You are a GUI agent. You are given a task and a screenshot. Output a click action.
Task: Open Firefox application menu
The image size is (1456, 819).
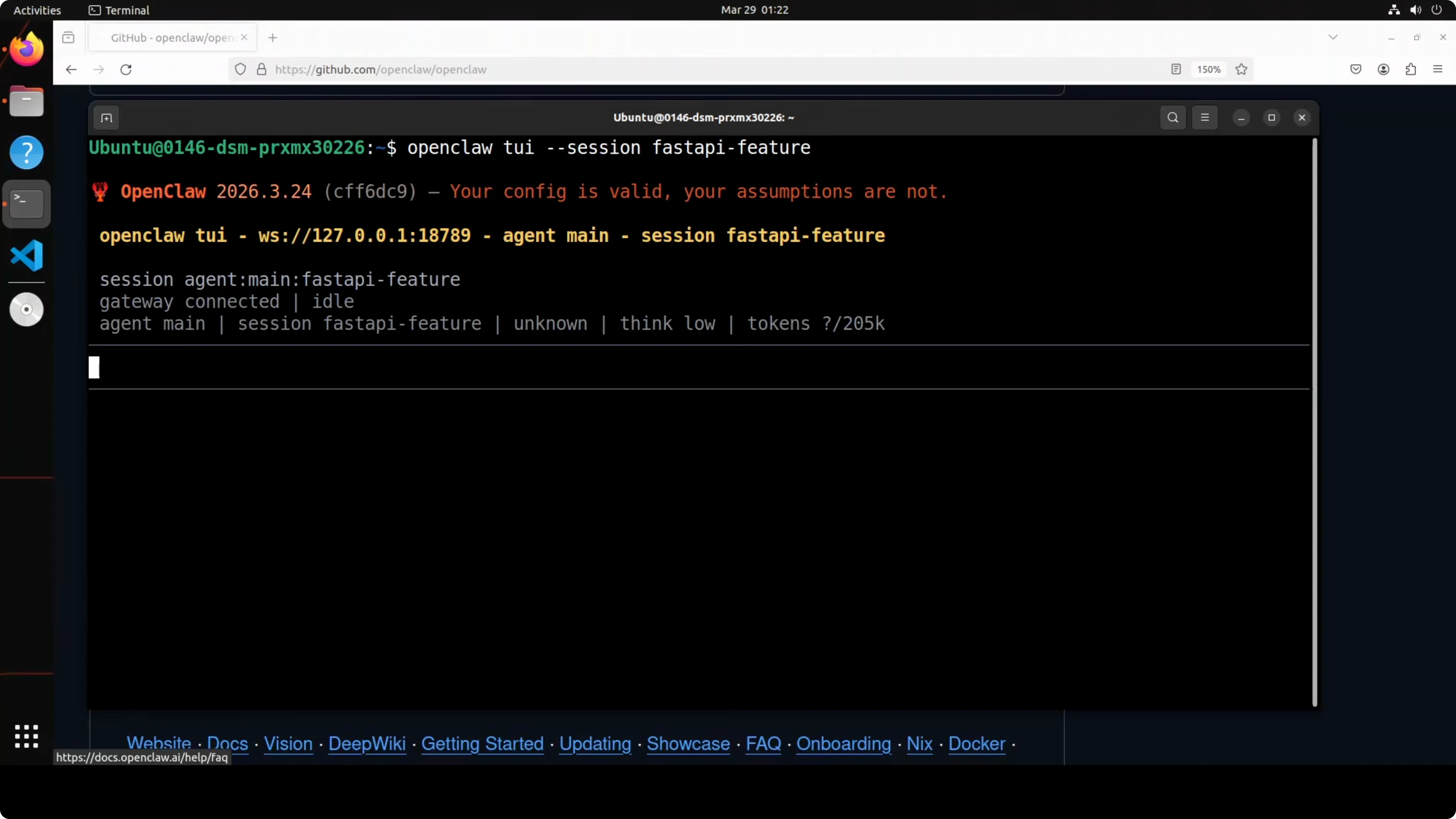pyautogui.click(x=1438, y=70)
